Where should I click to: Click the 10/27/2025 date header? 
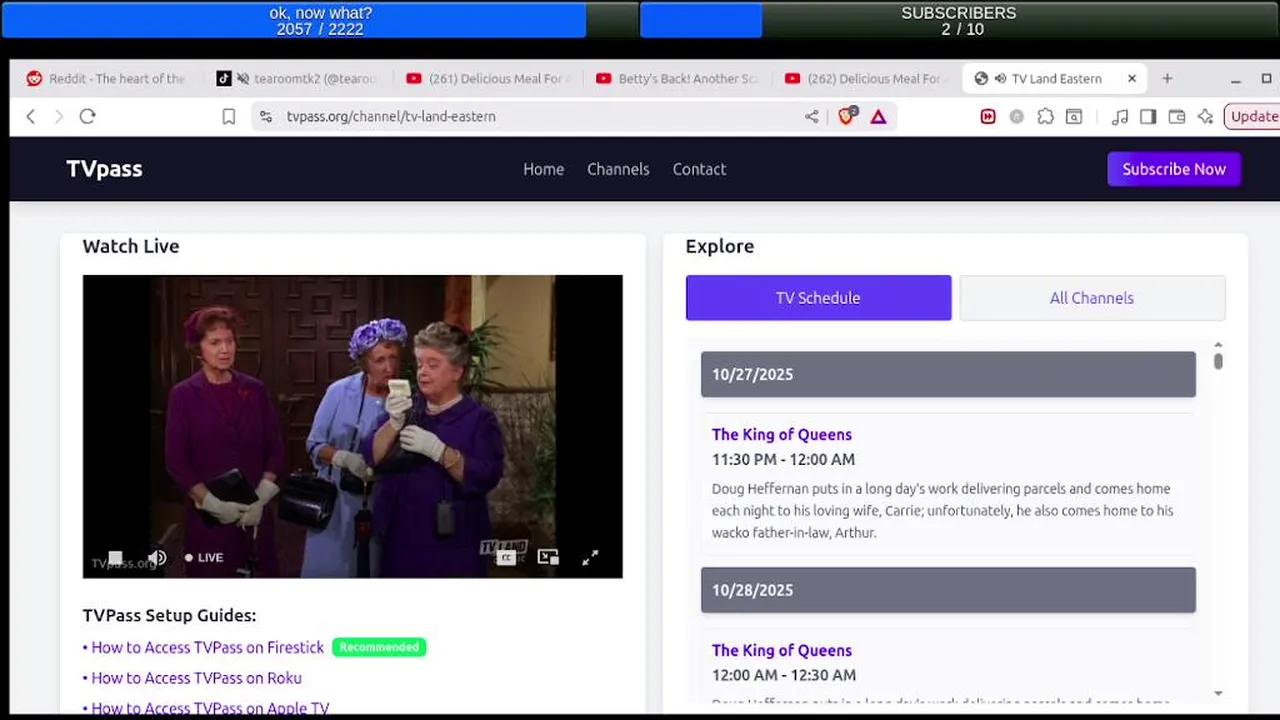tap(948, 374)
